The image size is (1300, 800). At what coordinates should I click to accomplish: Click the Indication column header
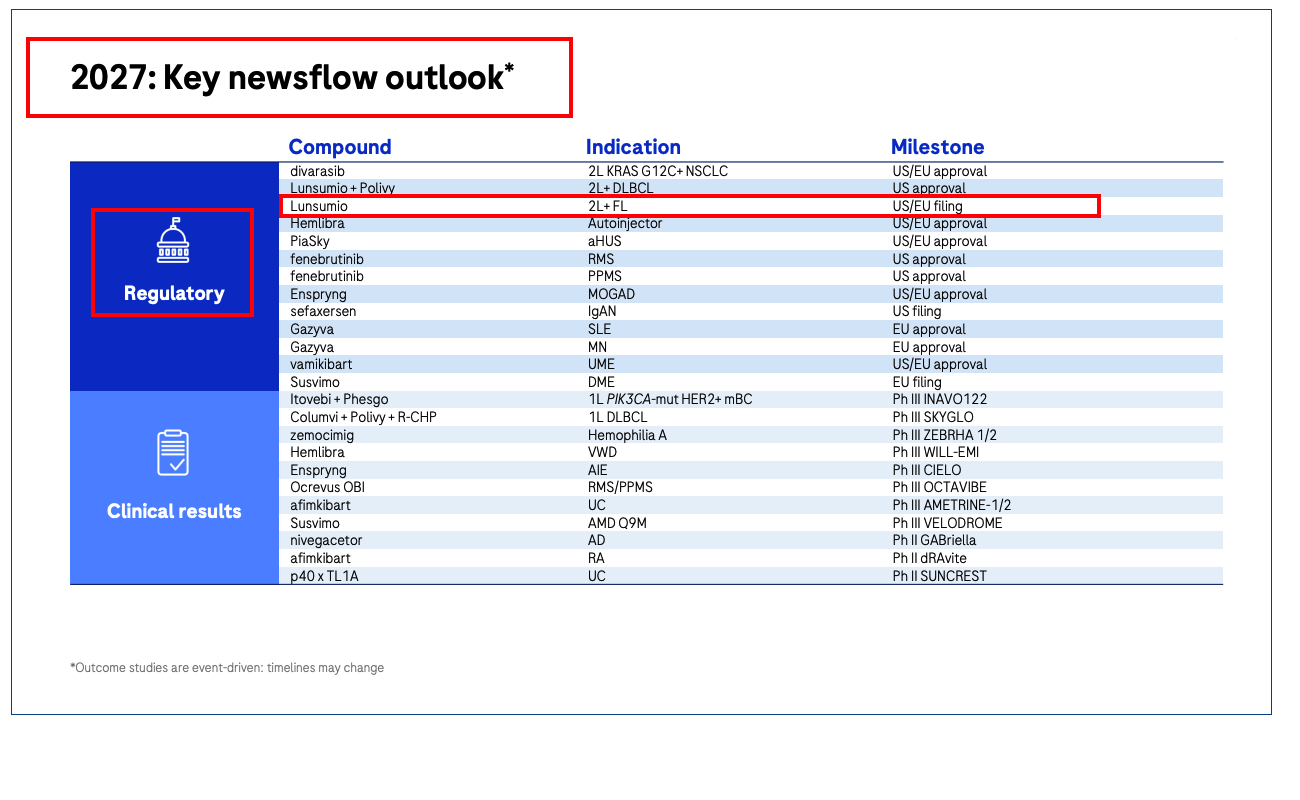(x=633, y=147)
